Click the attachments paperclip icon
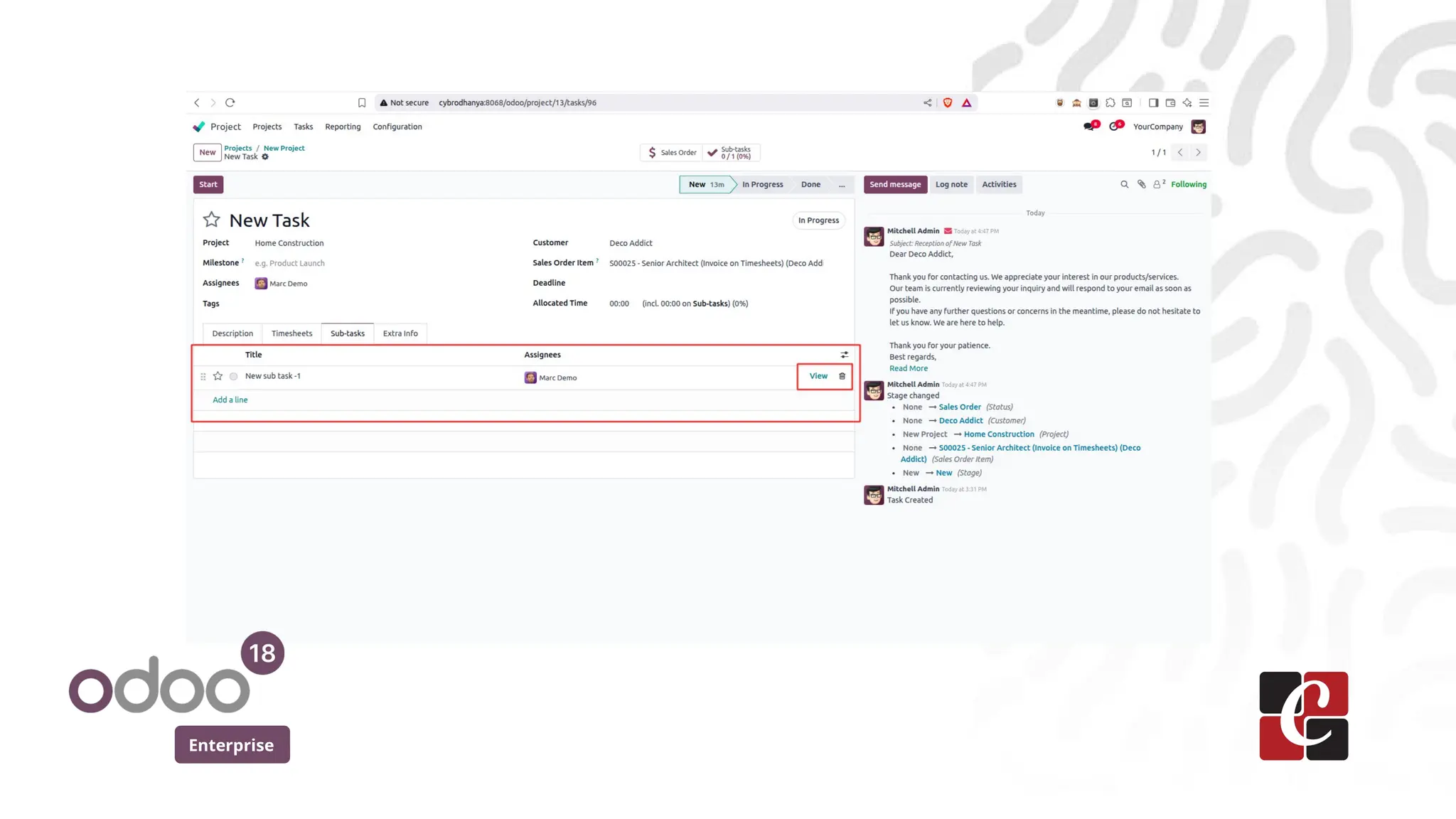 tap(1141, 184)
